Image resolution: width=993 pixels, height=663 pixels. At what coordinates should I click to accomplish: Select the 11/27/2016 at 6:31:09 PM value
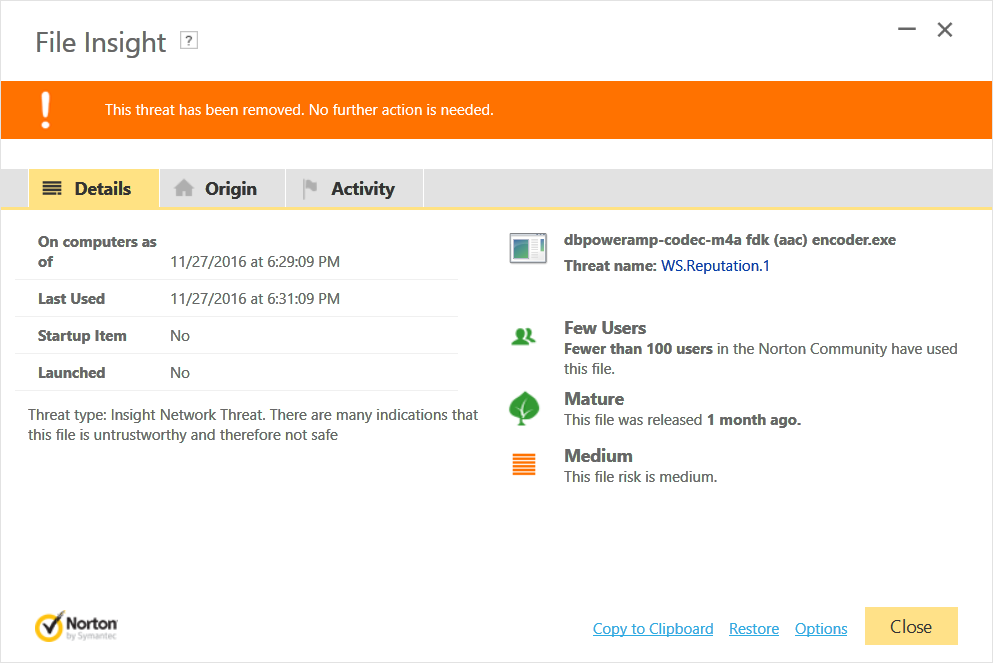point(255,299)
